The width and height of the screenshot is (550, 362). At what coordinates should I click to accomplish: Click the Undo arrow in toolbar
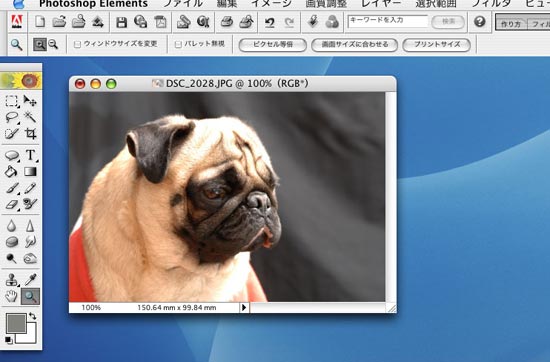point(269,23)
